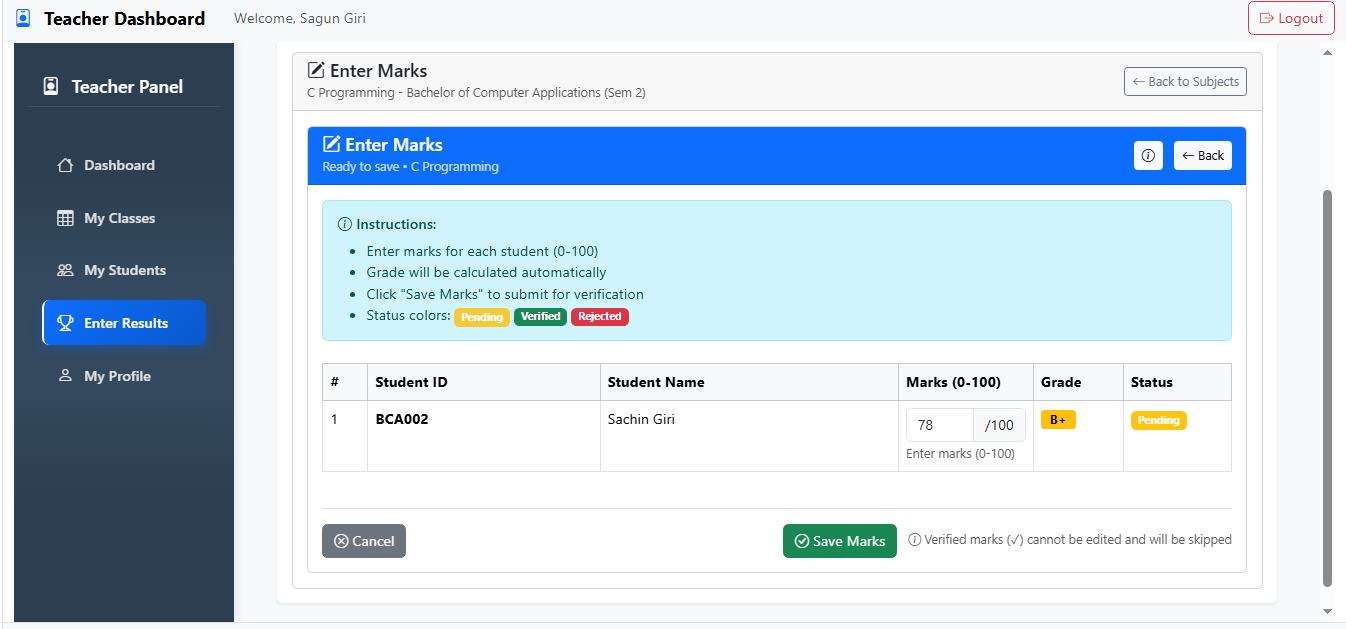This screenshot has height=629, width=1346.
Task: Click the Teacher Panel badge icon
Action: [x=51, y=87]
